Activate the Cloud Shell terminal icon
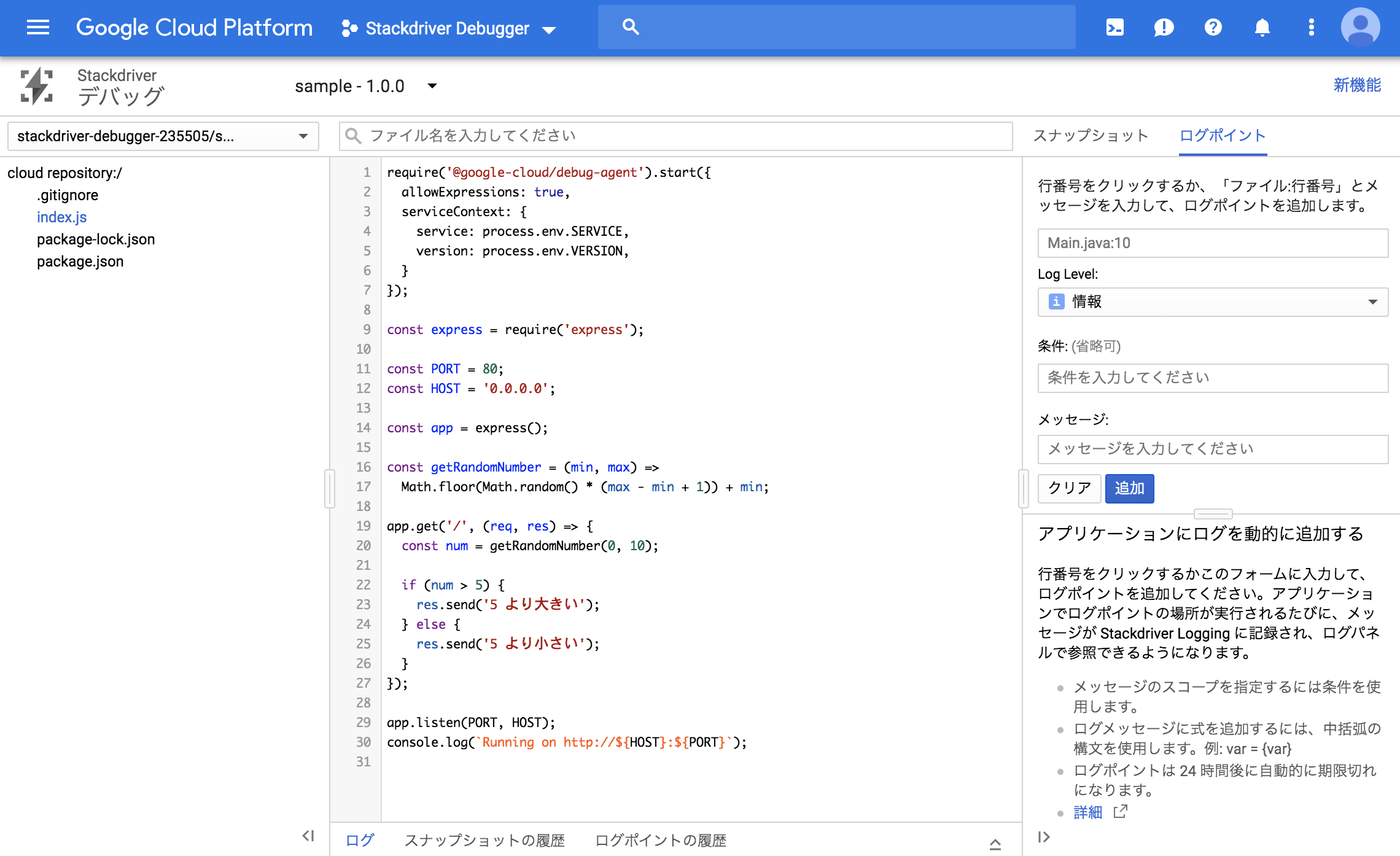Image resolution: width=1400 pixels, height=856 pixels. click(1114, 28)
